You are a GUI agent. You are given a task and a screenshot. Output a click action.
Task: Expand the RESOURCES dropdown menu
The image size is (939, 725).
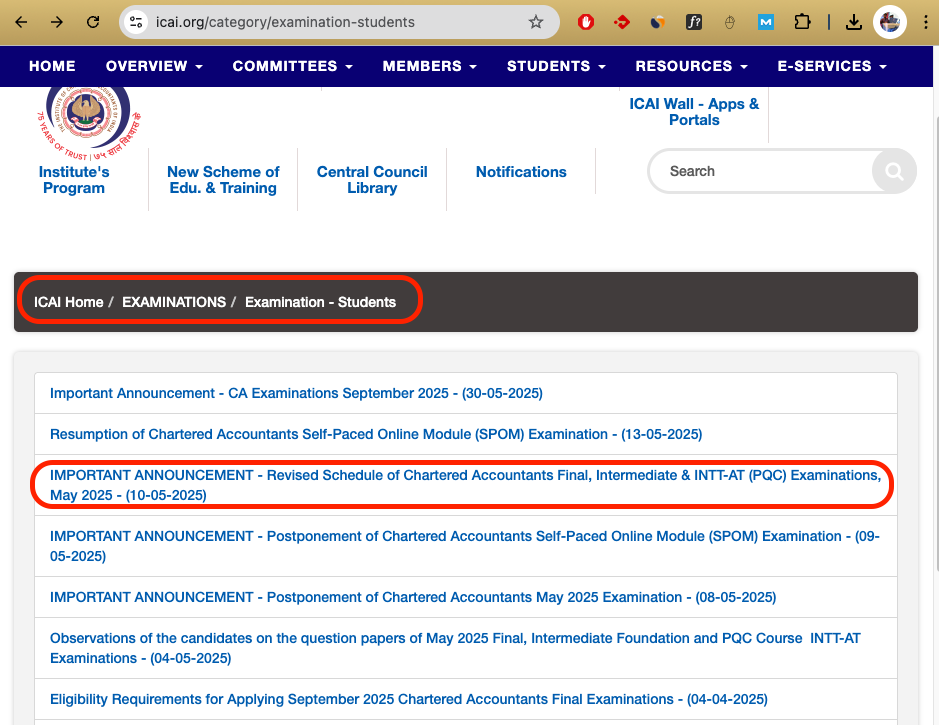point(691,66)
